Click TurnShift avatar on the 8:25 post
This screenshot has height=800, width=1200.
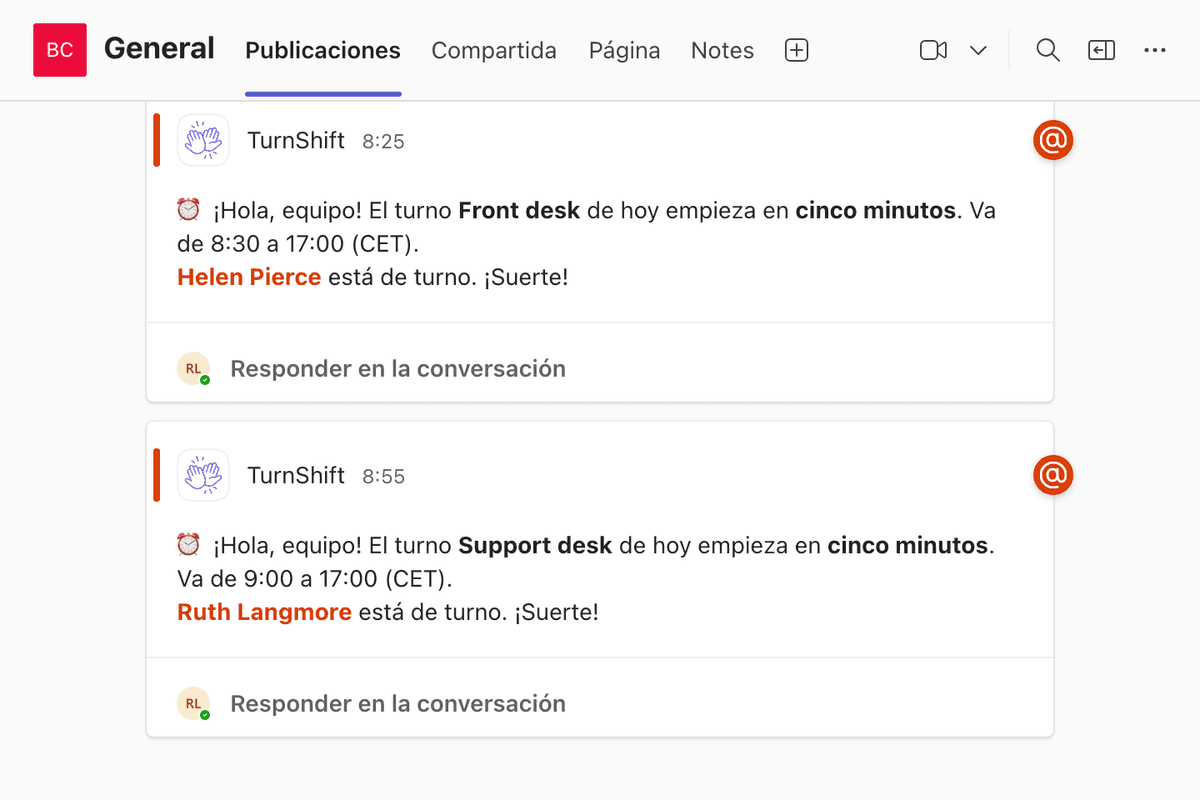pyautogui.click(x=203, y=140)
